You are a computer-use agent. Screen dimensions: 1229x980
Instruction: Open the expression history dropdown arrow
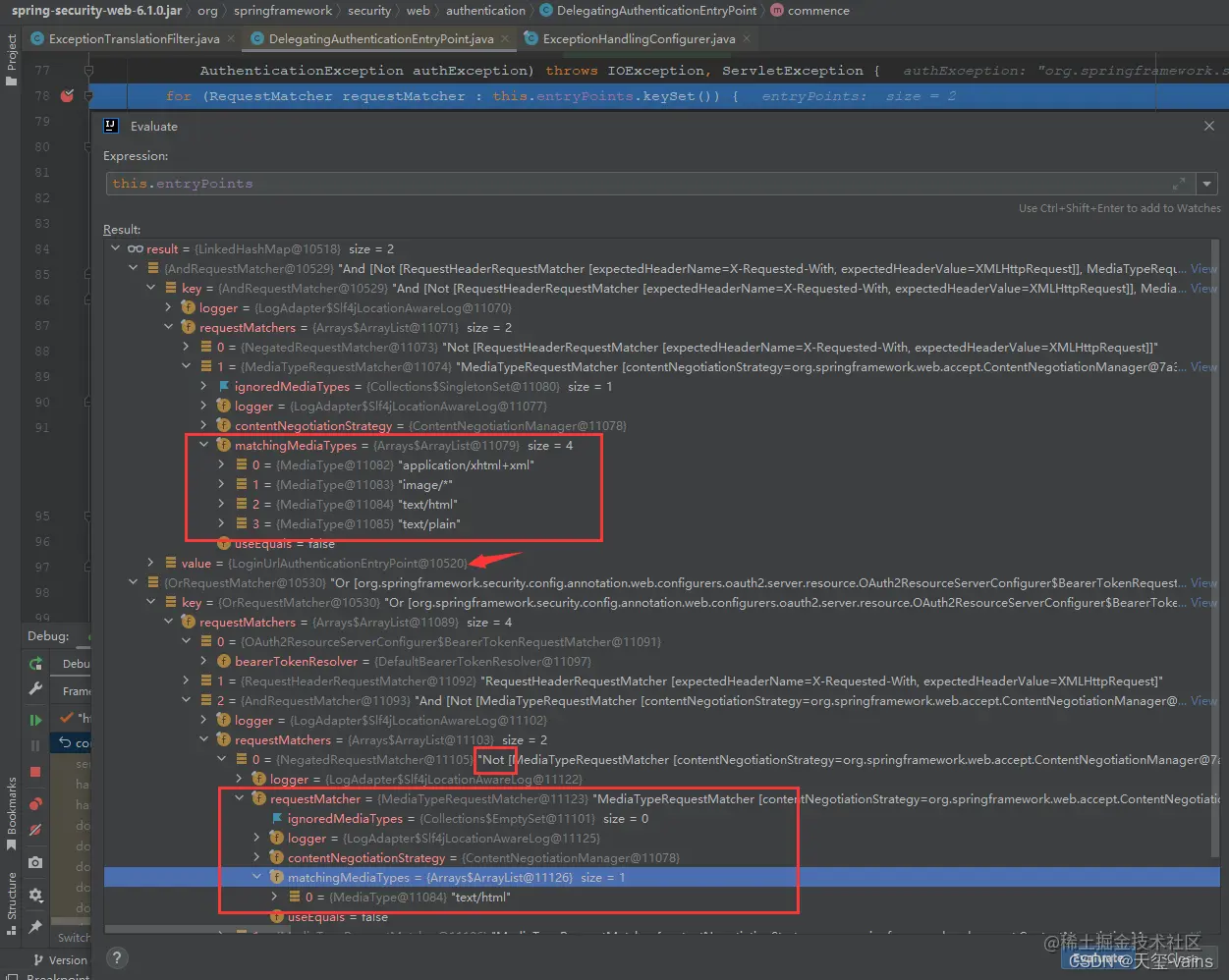1207,184
